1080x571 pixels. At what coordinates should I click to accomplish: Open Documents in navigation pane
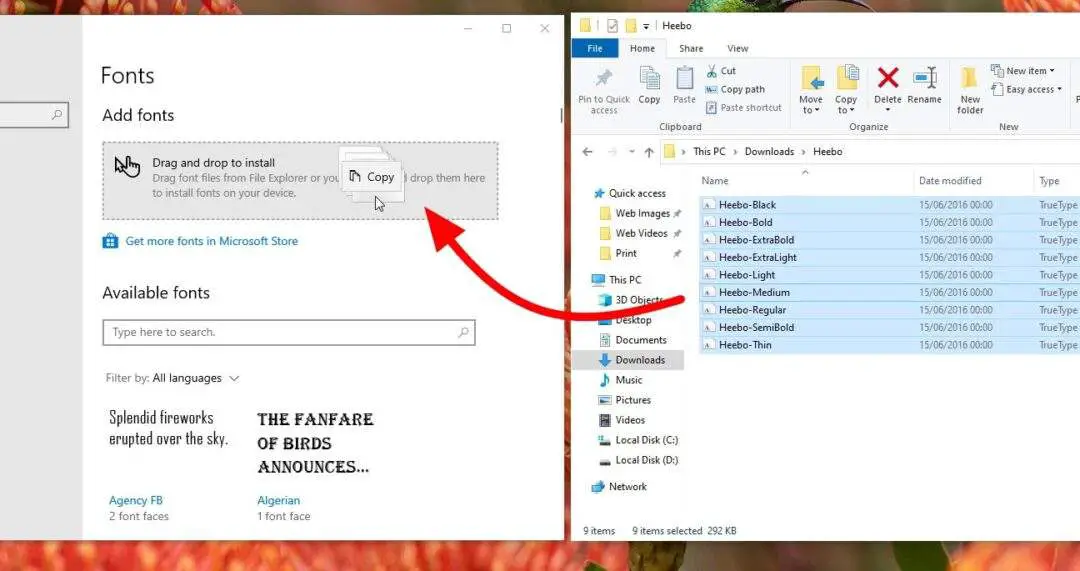(641, 340)
